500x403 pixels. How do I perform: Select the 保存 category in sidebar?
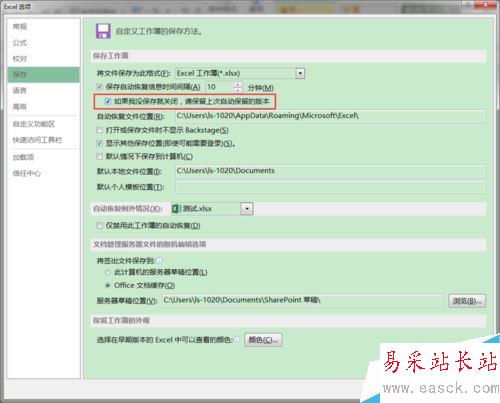tap(43, 75)
